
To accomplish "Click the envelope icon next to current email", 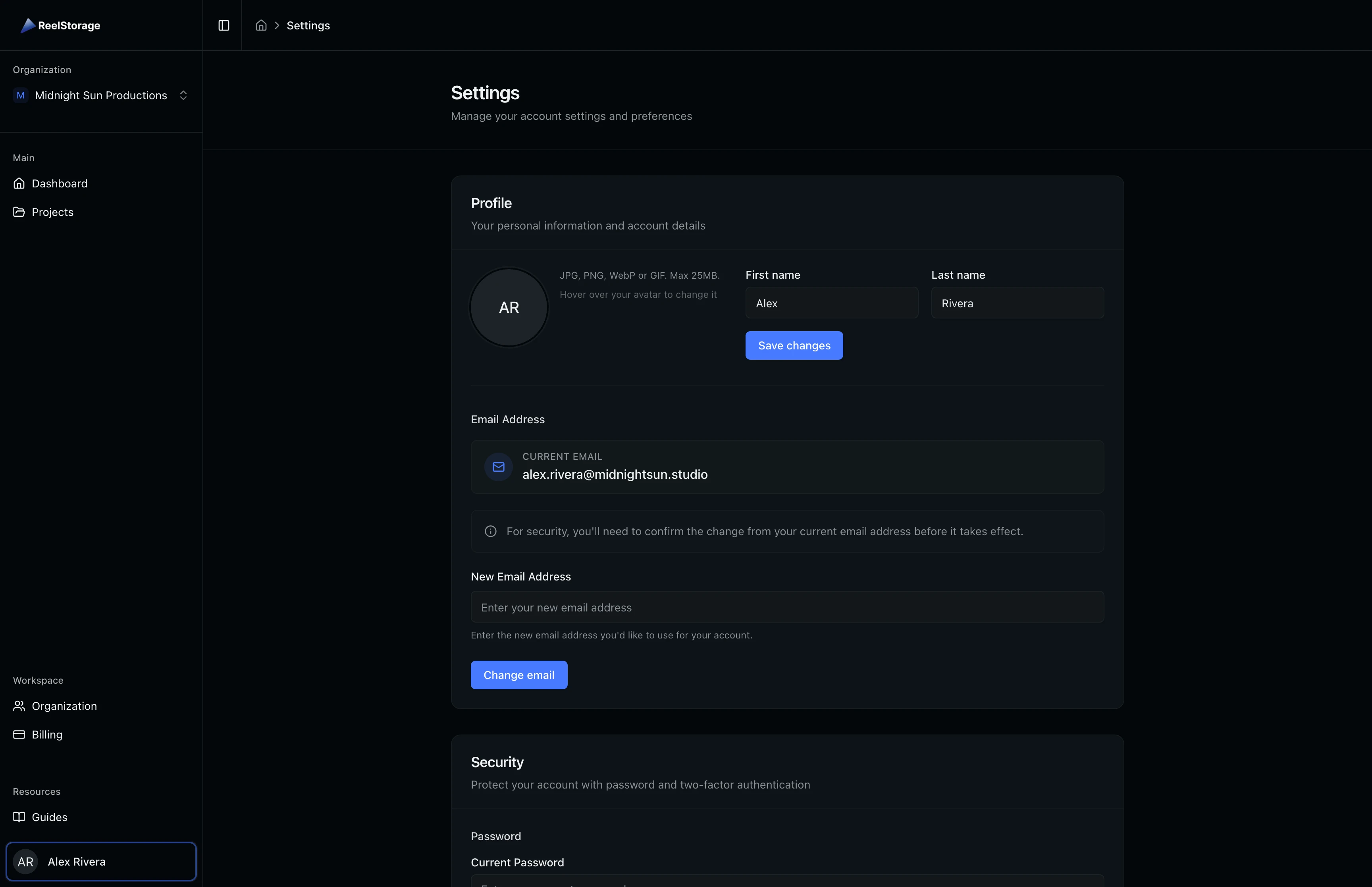I will [498, 467].
